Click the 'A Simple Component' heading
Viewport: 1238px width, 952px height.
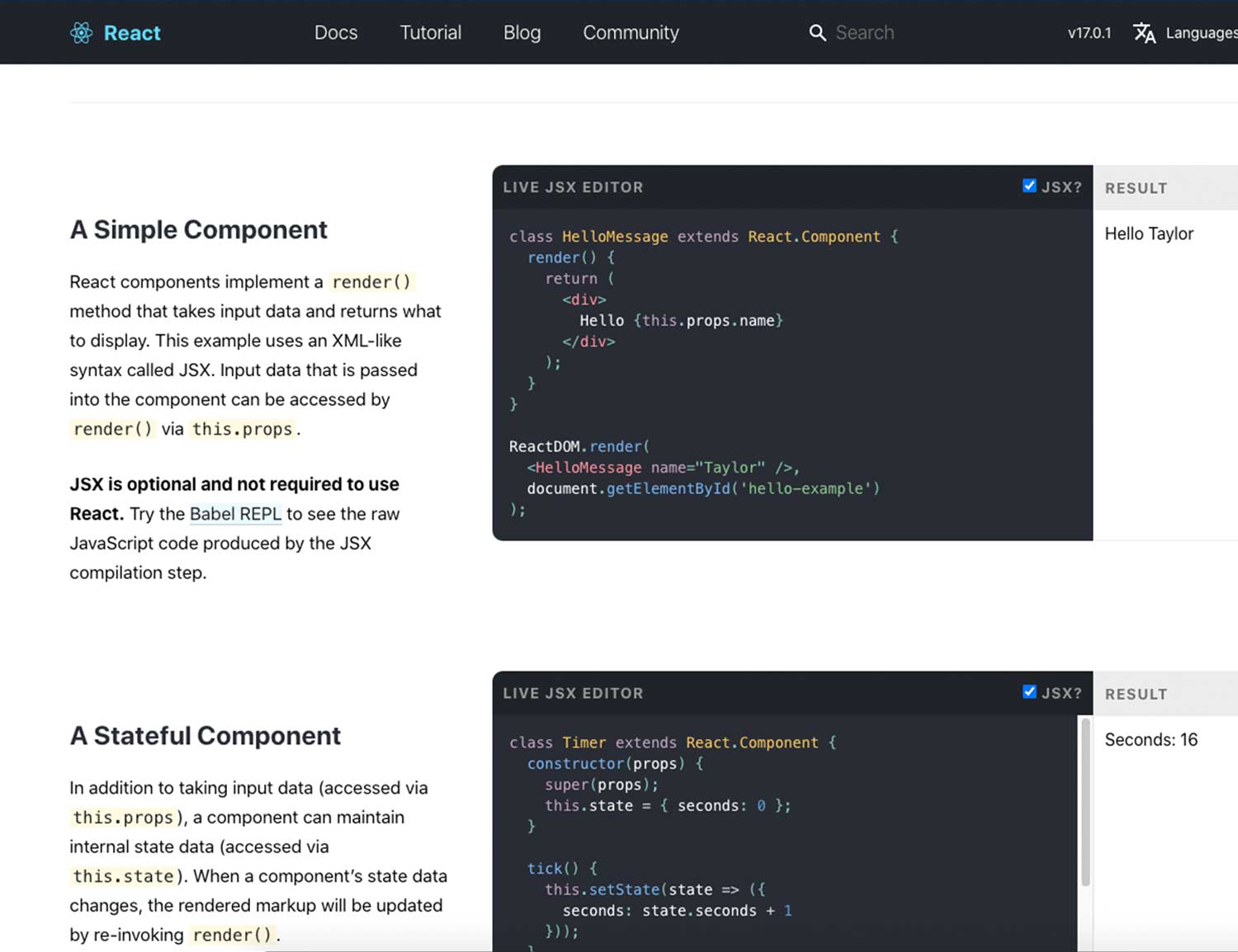[x=199, y=229]
